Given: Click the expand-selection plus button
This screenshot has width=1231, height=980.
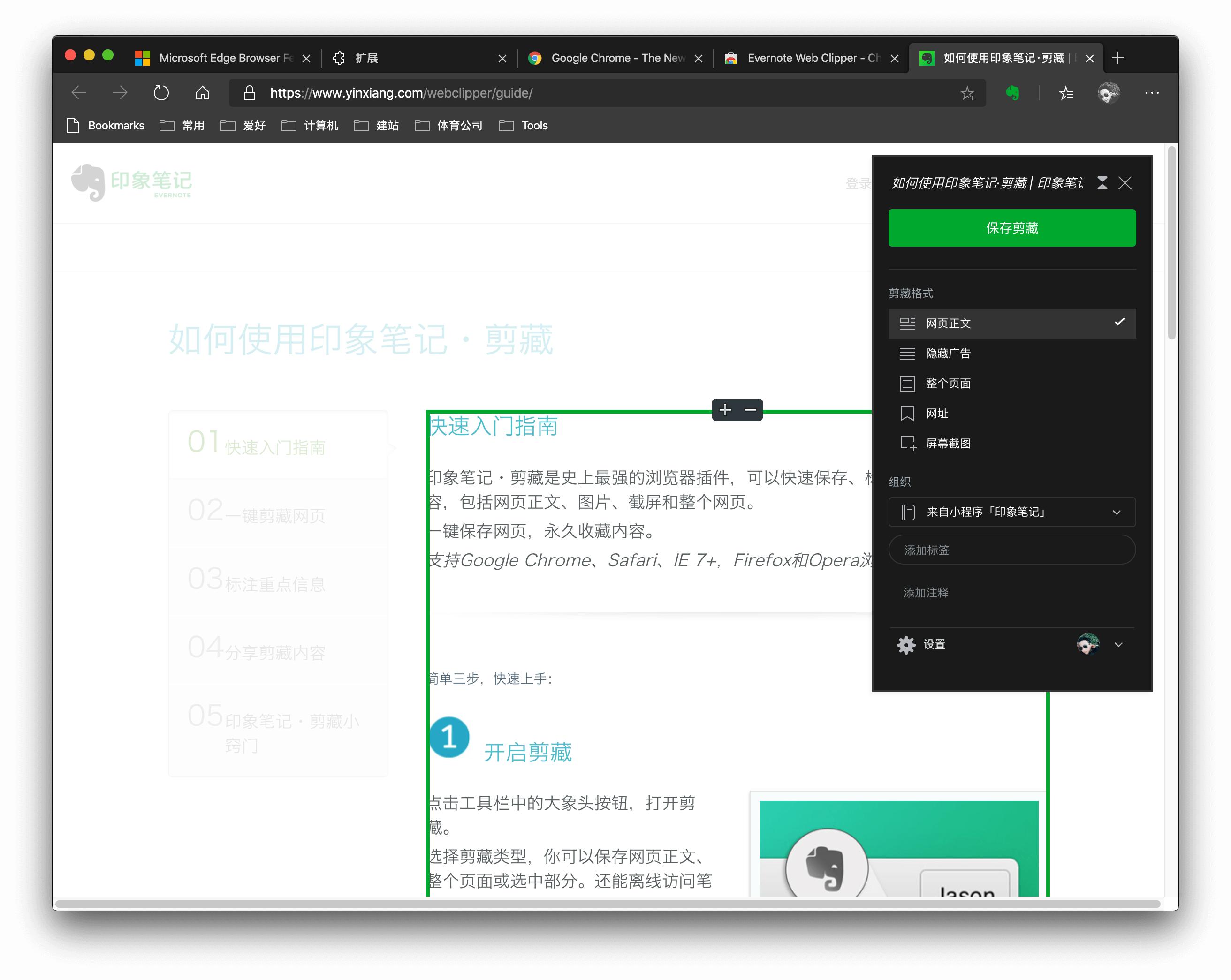Looking at the screenshot, I should 725,410.
